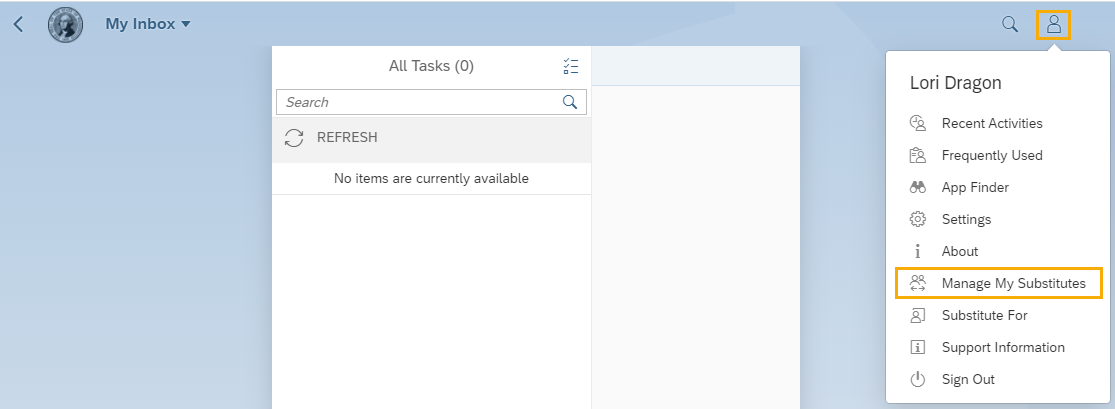
Task: Click the All Tasks (0) header
Action: (x=431, y=67)
